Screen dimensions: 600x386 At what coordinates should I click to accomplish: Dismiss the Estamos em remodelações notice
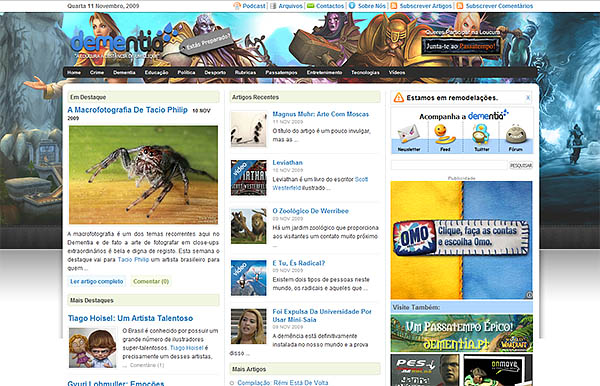528,98
